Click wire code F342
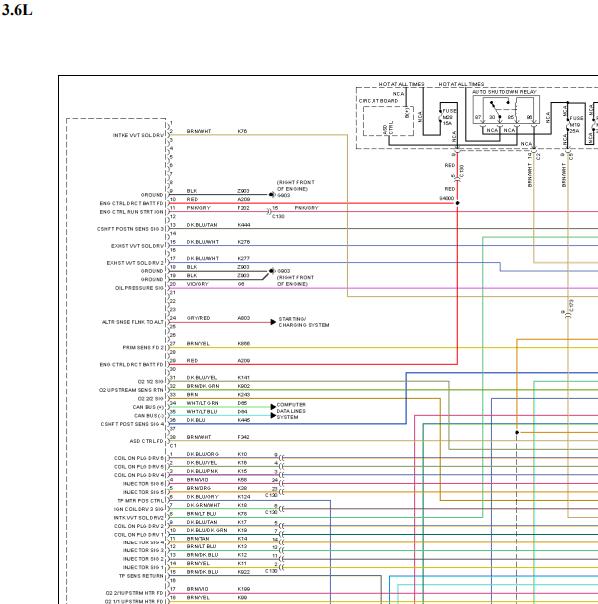598x604 pixels. [244, 437]
